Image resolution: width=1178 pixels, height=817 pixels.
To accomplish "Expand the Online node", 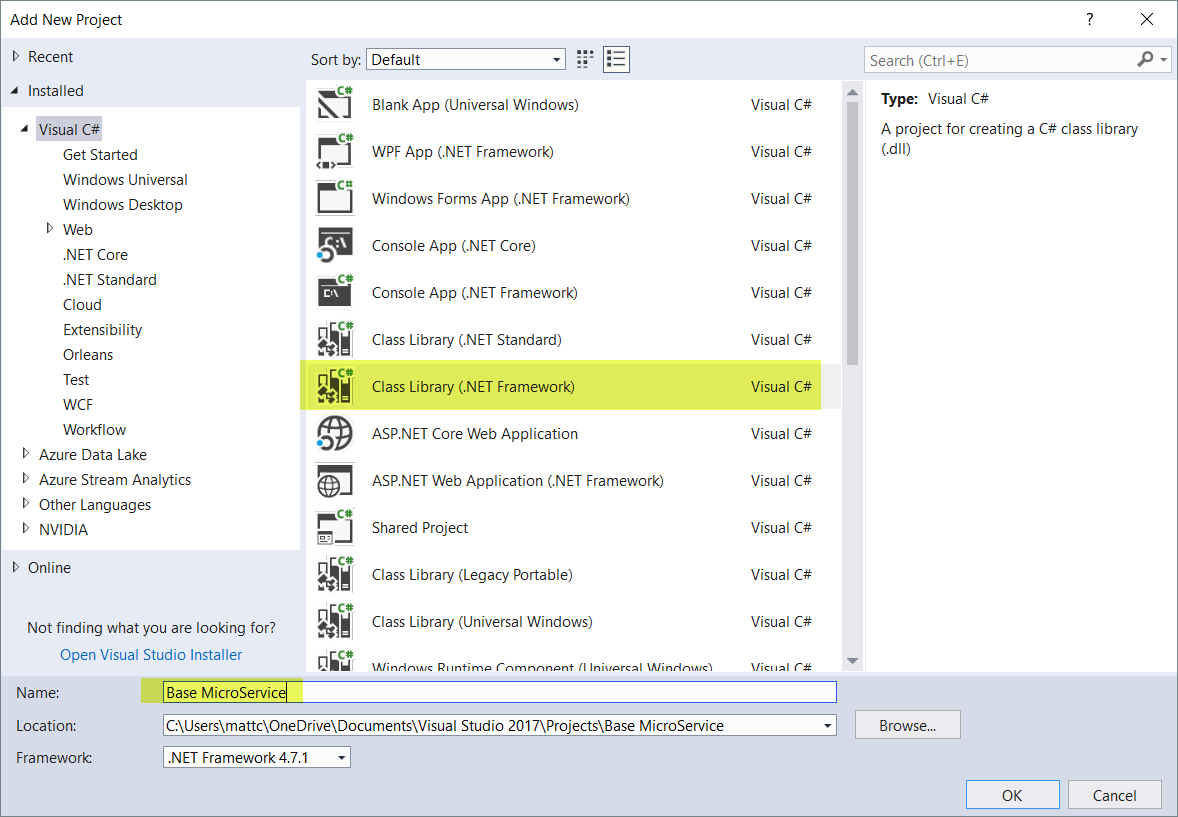I will coord(16,567).
